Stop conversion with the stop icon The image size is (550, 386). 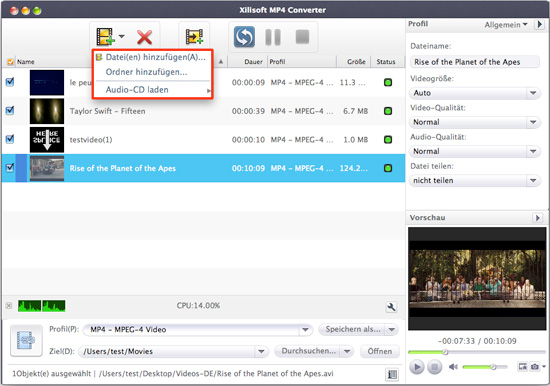pyautogui.click(x=302, y=36)
